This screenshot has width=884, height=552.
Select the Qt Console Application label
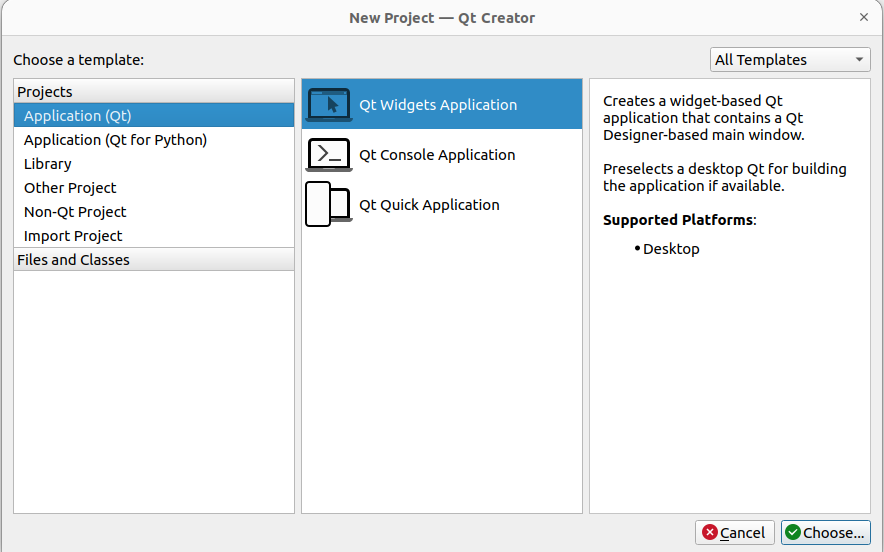coord(437,154)
